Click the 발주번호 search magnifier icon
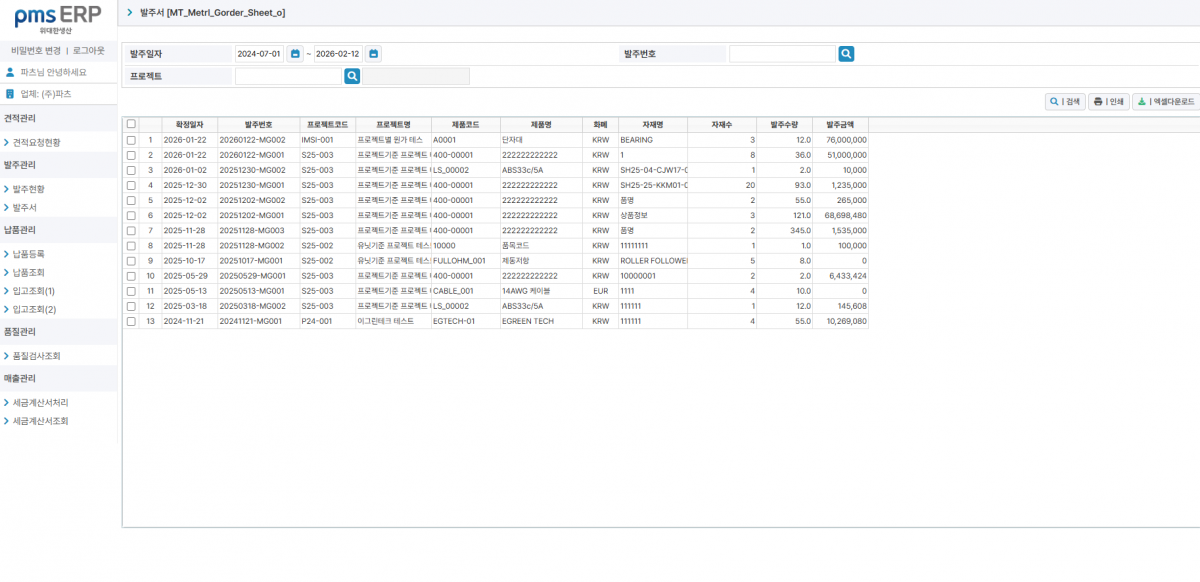Image resolution: width=1200 pixels, height=582 pixels. [846, 54]
